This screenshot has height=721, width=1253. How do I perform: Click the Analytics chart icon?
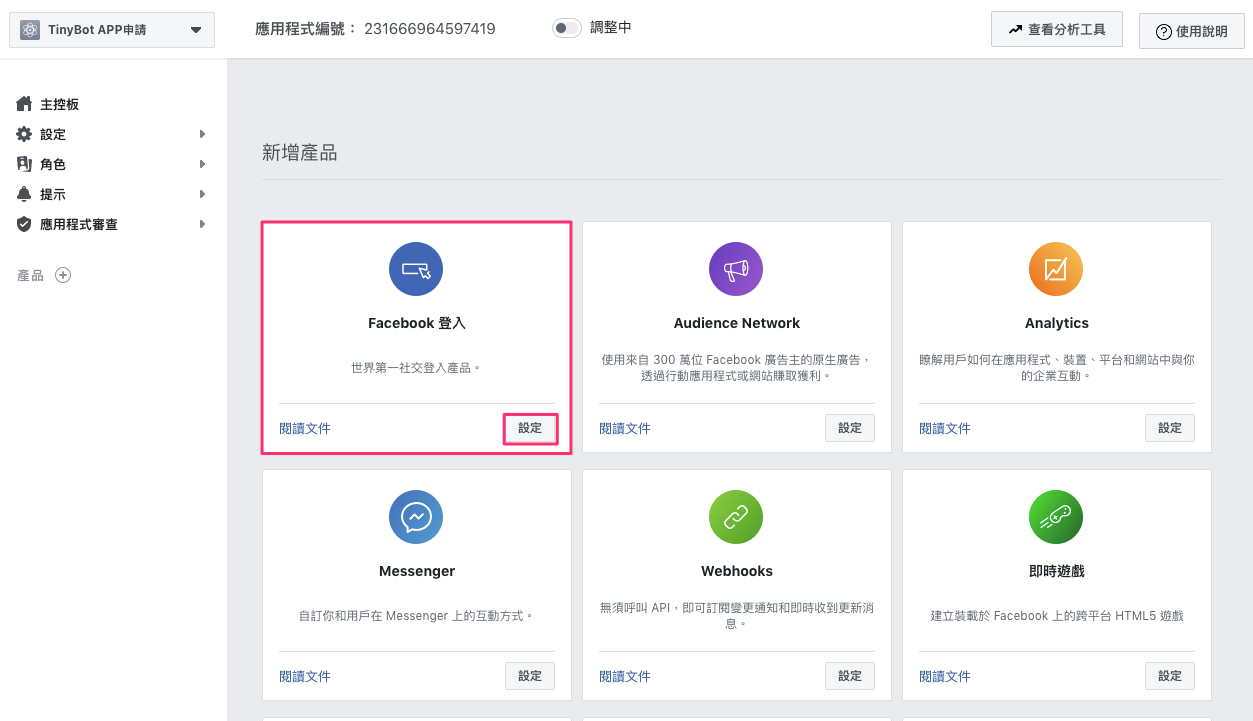pos(1056,269)
